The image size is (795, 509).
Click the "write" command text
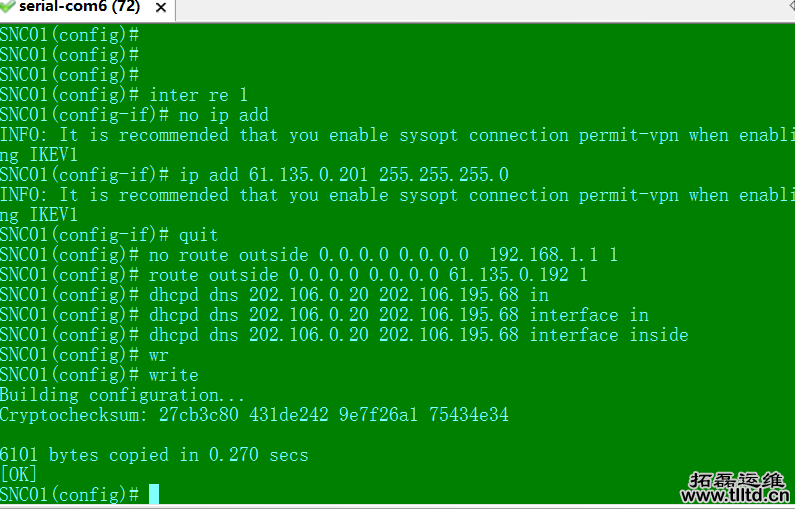pos(173,375)
